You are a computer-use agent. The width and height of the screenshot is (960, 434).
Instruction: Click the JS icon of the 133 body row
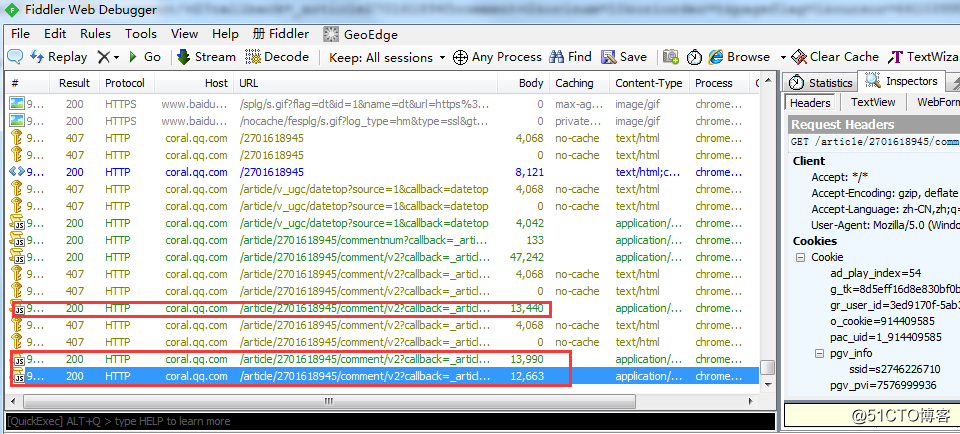point(17,240)
